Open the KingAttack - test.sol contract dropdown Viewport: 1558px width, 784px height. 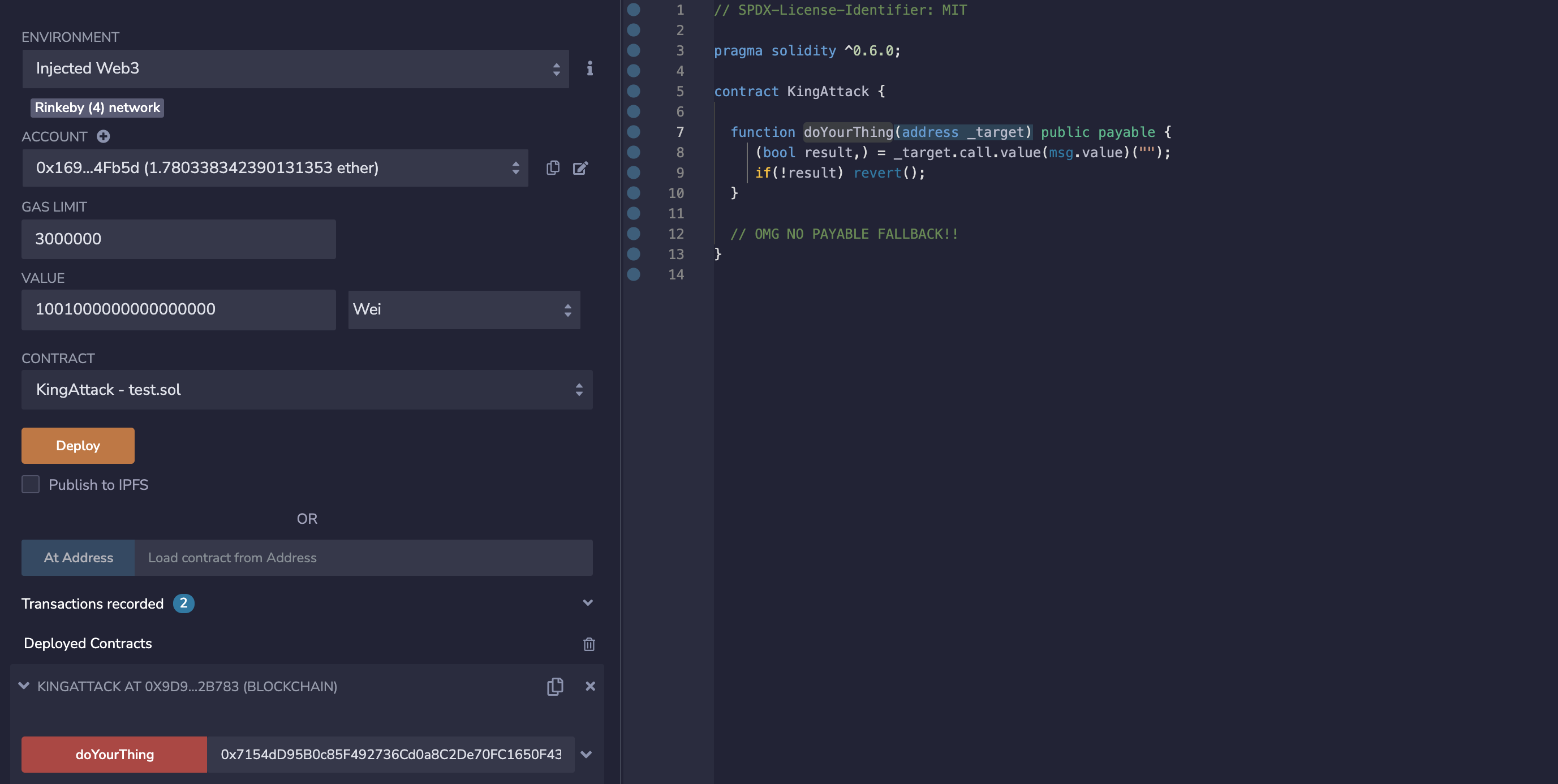(x=307, y=389)
